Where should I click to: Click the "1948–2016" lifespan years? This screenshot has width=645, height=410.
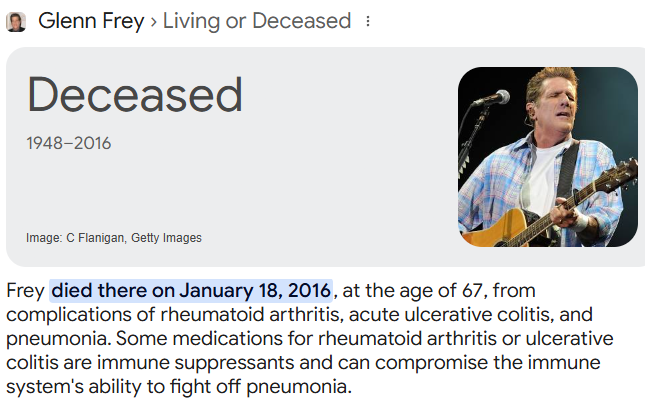click(69, 144)
